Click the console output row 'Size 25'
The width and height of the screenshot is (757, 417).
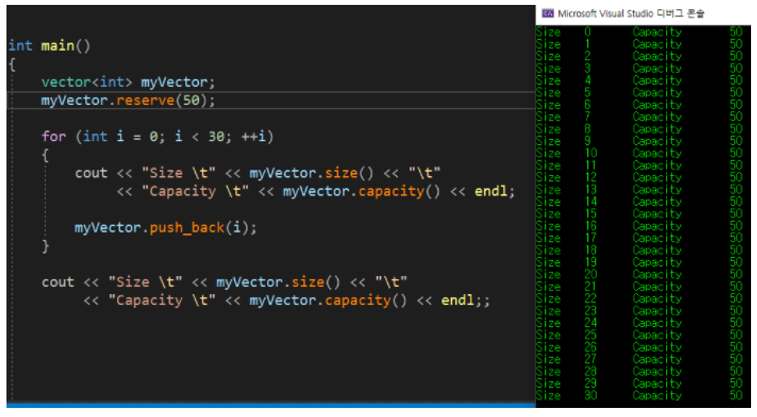(x=639, y=335)
